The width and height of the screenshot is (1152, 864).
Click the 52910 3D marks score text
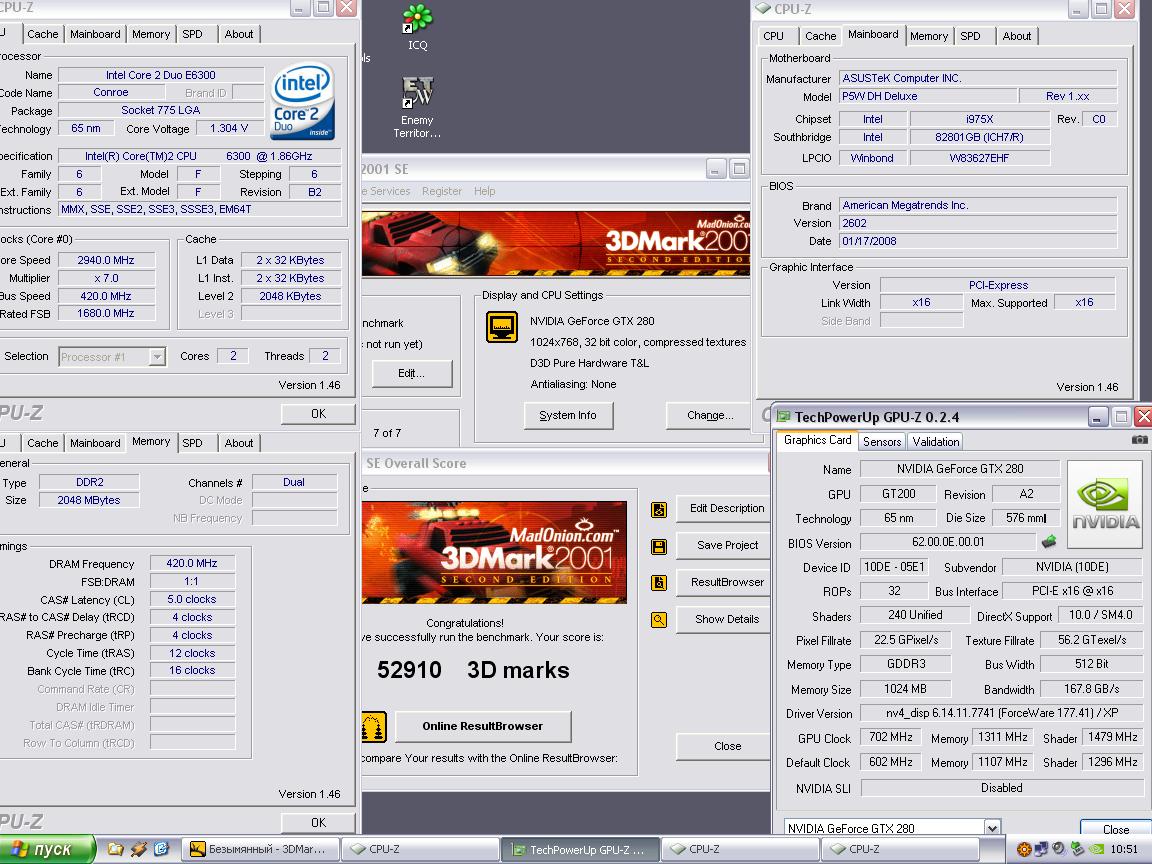[x=473, y=670]
